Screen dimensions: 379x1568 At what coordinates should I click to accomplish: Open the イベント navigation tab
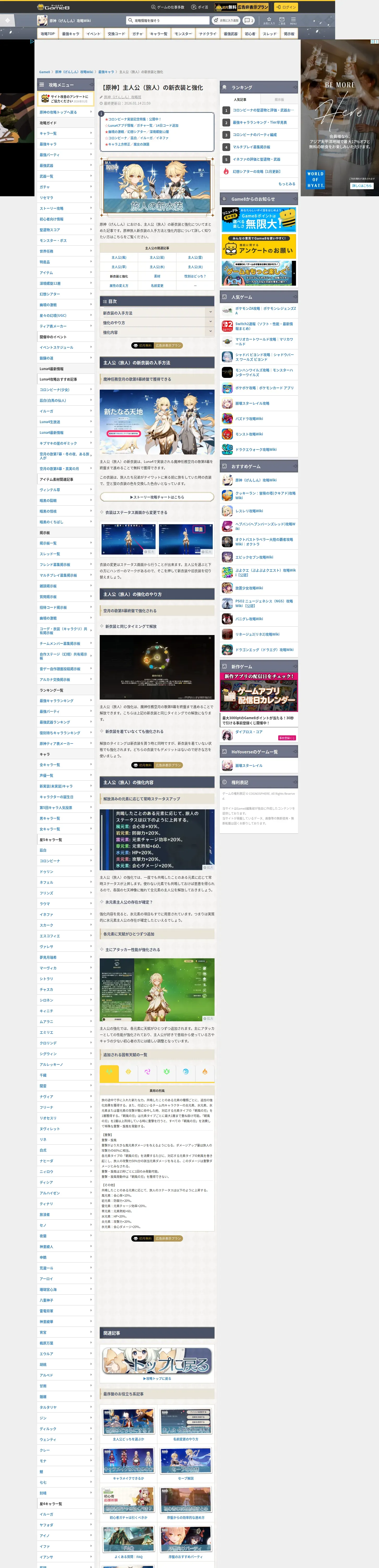(x=93, y=34)
